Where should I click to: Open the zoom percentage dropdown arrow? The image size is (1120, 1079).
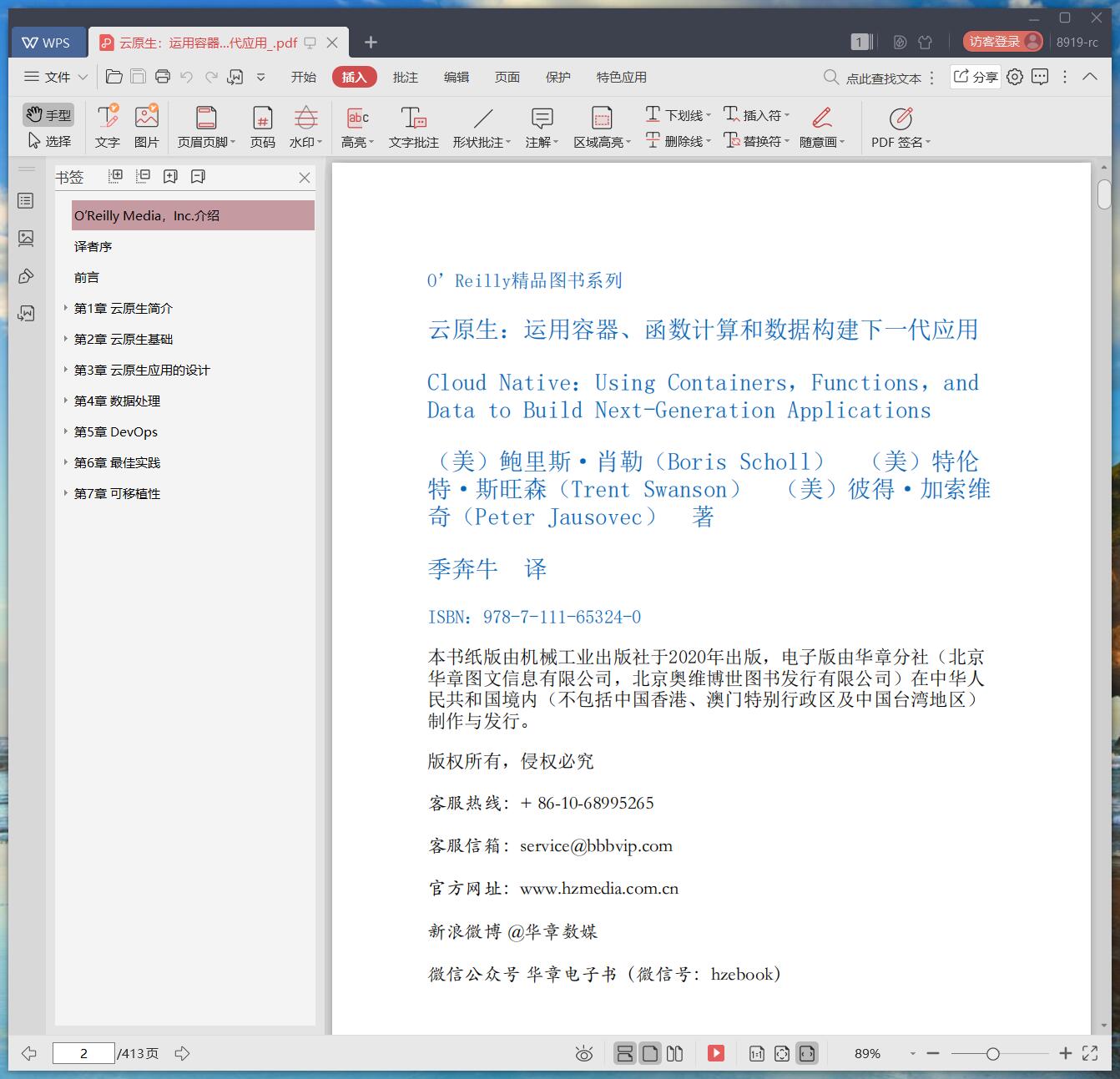[912, 1054]
